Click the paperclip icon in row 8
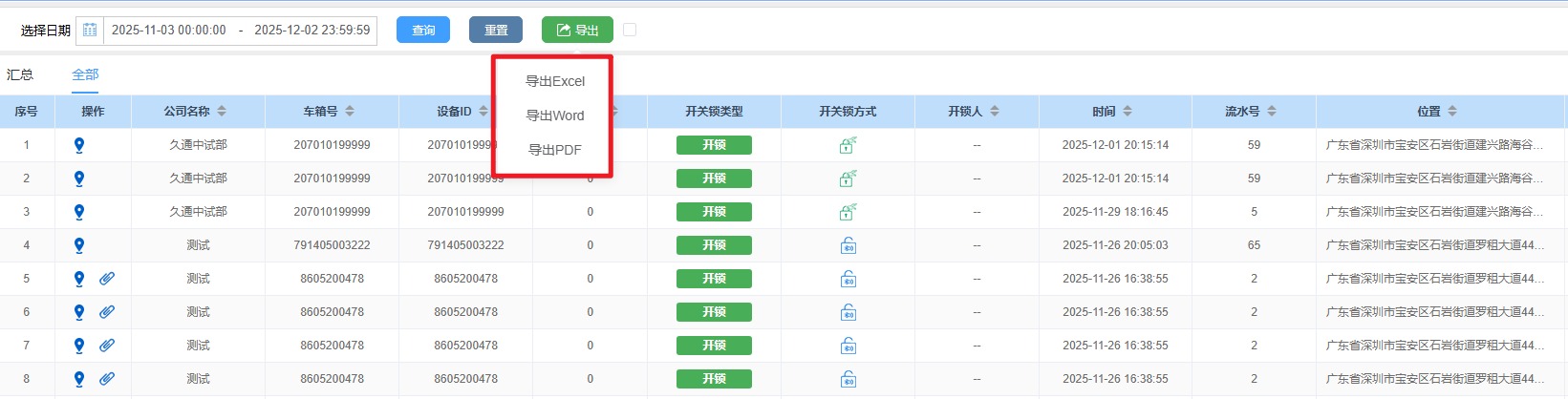The image size is (1568, 399). 107,379
